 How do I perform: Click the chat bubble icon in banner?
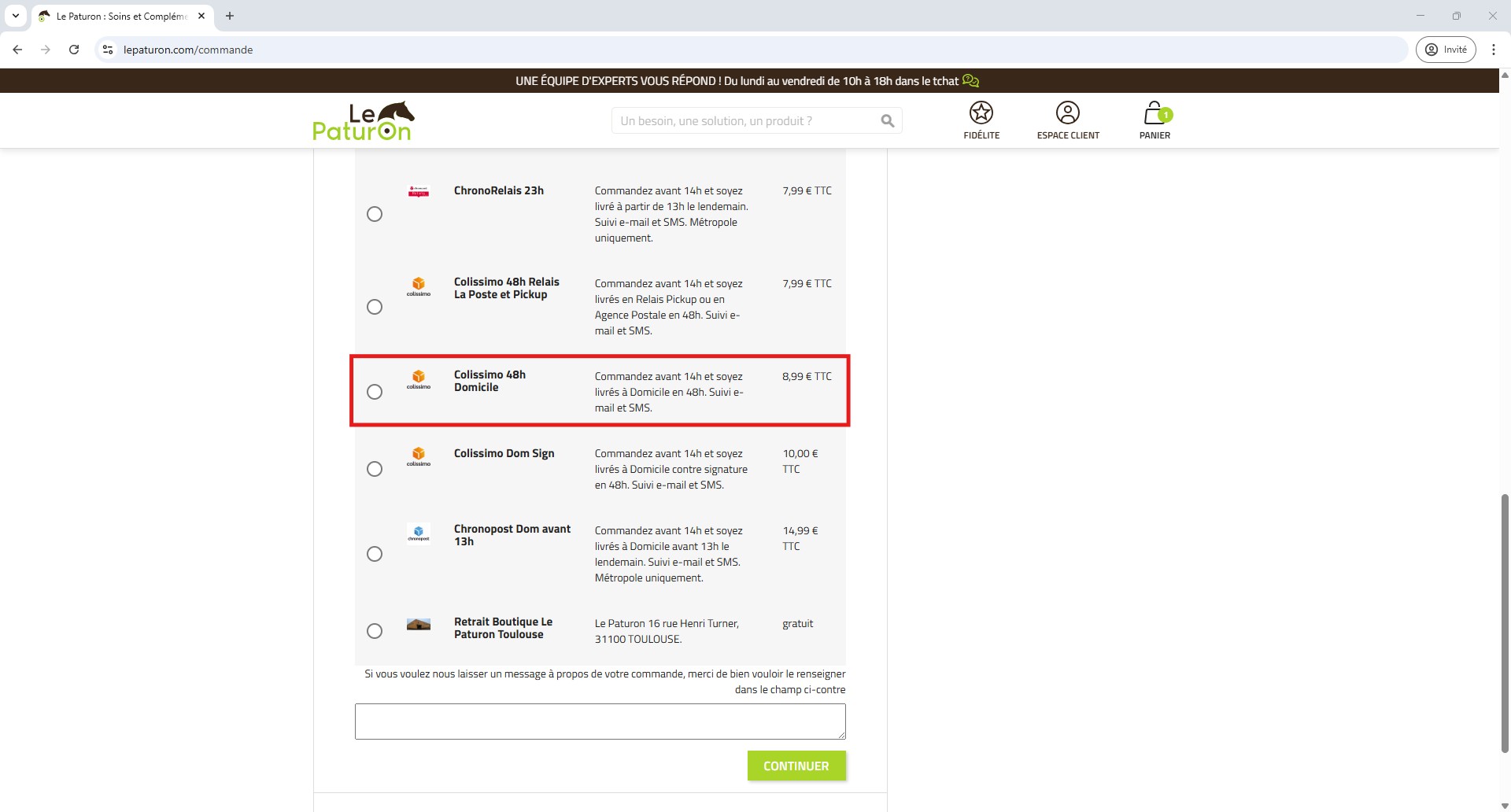click(x=971, y=81)
